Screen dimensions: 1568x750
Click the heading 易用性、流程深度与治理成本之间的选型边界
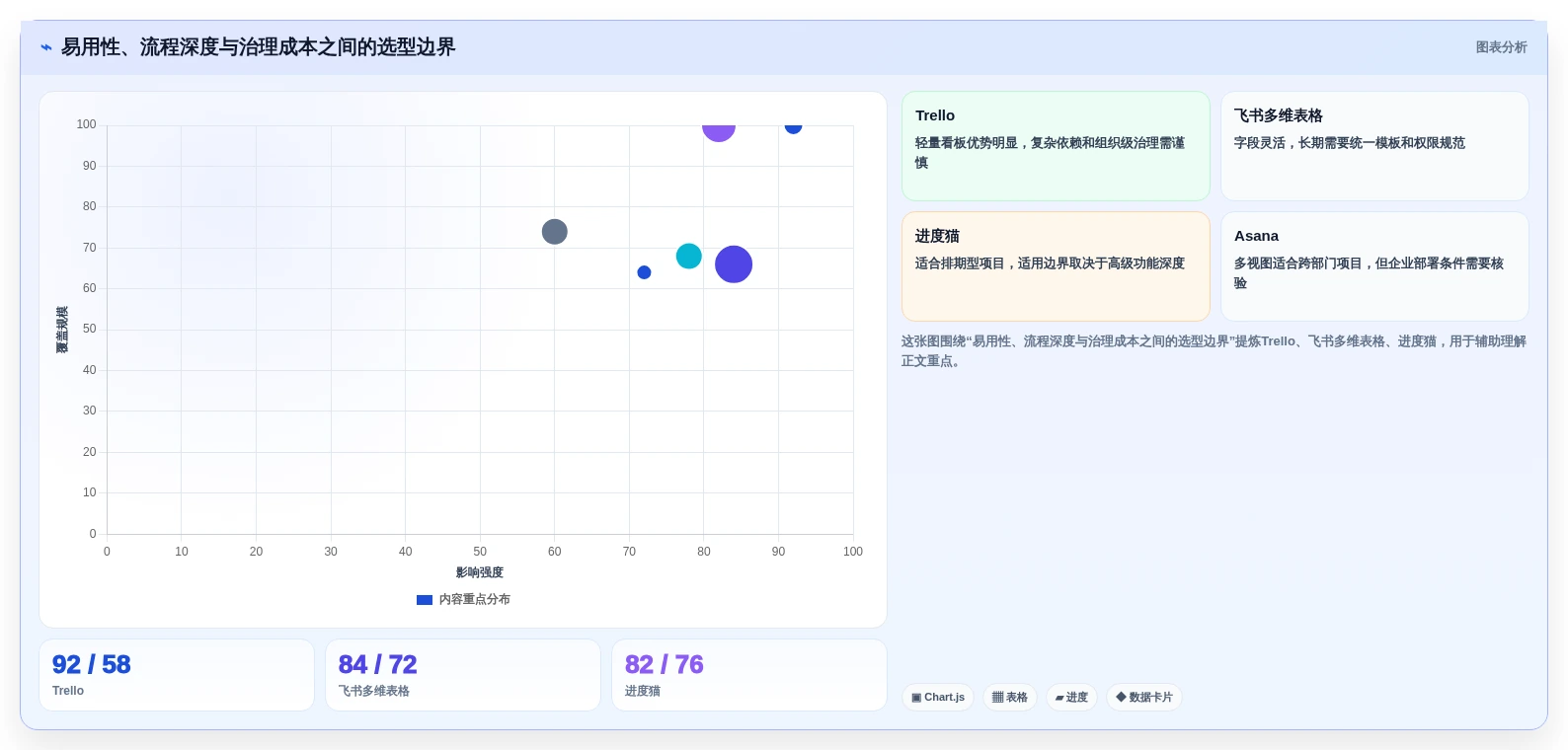click(x=259, y=47)
